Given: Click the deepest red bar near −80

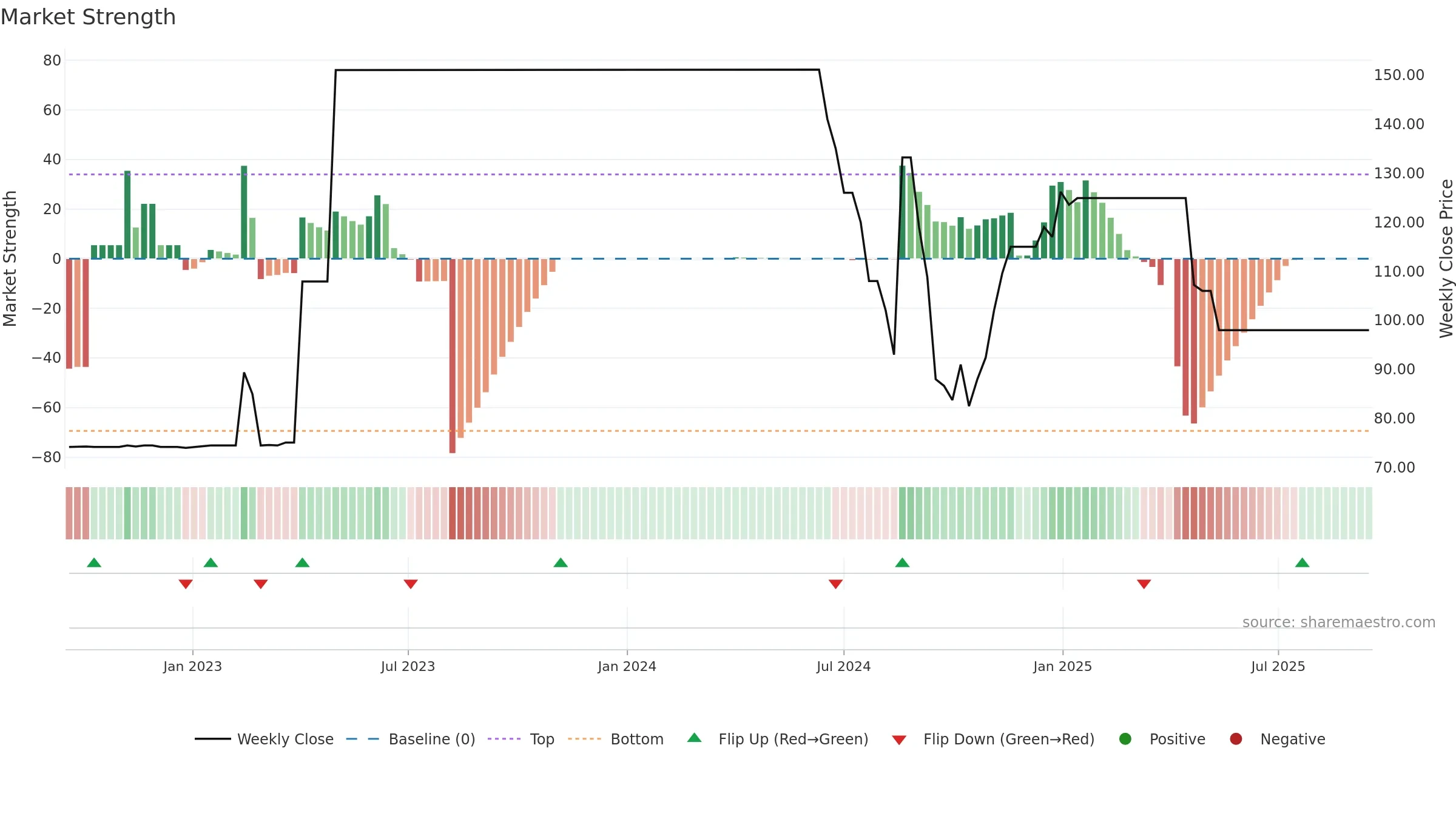Looking at the screenshot, I should 452,356.
